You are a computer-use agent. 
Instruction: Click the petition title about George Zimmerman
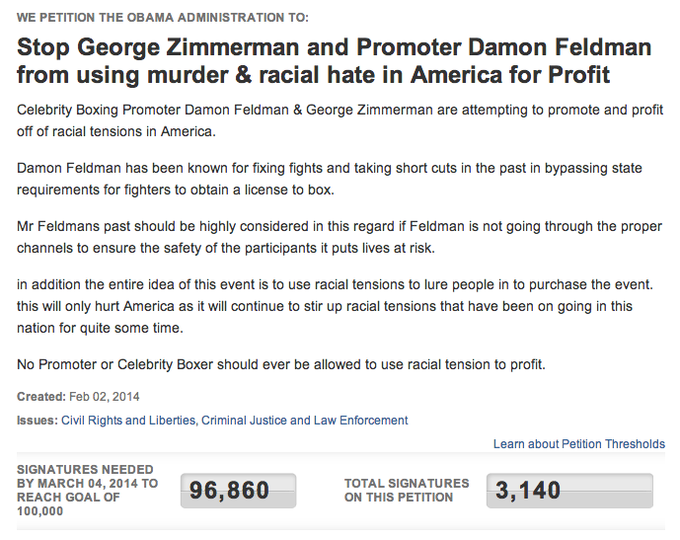[x=334, y=61]
